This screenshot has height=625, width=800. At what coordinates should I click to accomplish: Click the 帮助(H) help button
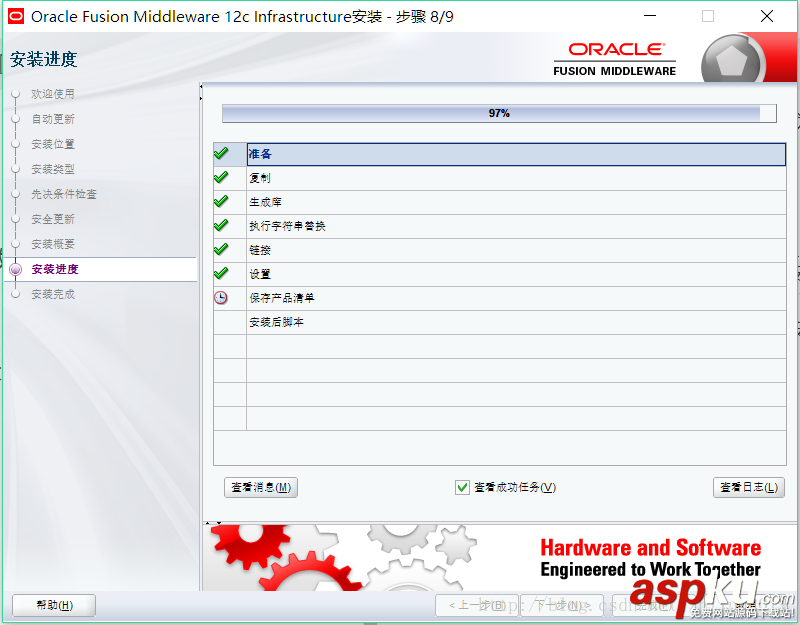(54, 605)
